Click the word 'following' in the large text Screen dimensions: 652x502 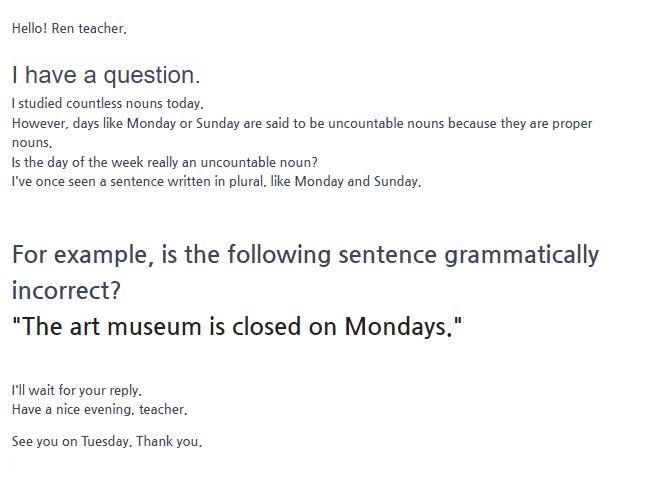point(279,255)
